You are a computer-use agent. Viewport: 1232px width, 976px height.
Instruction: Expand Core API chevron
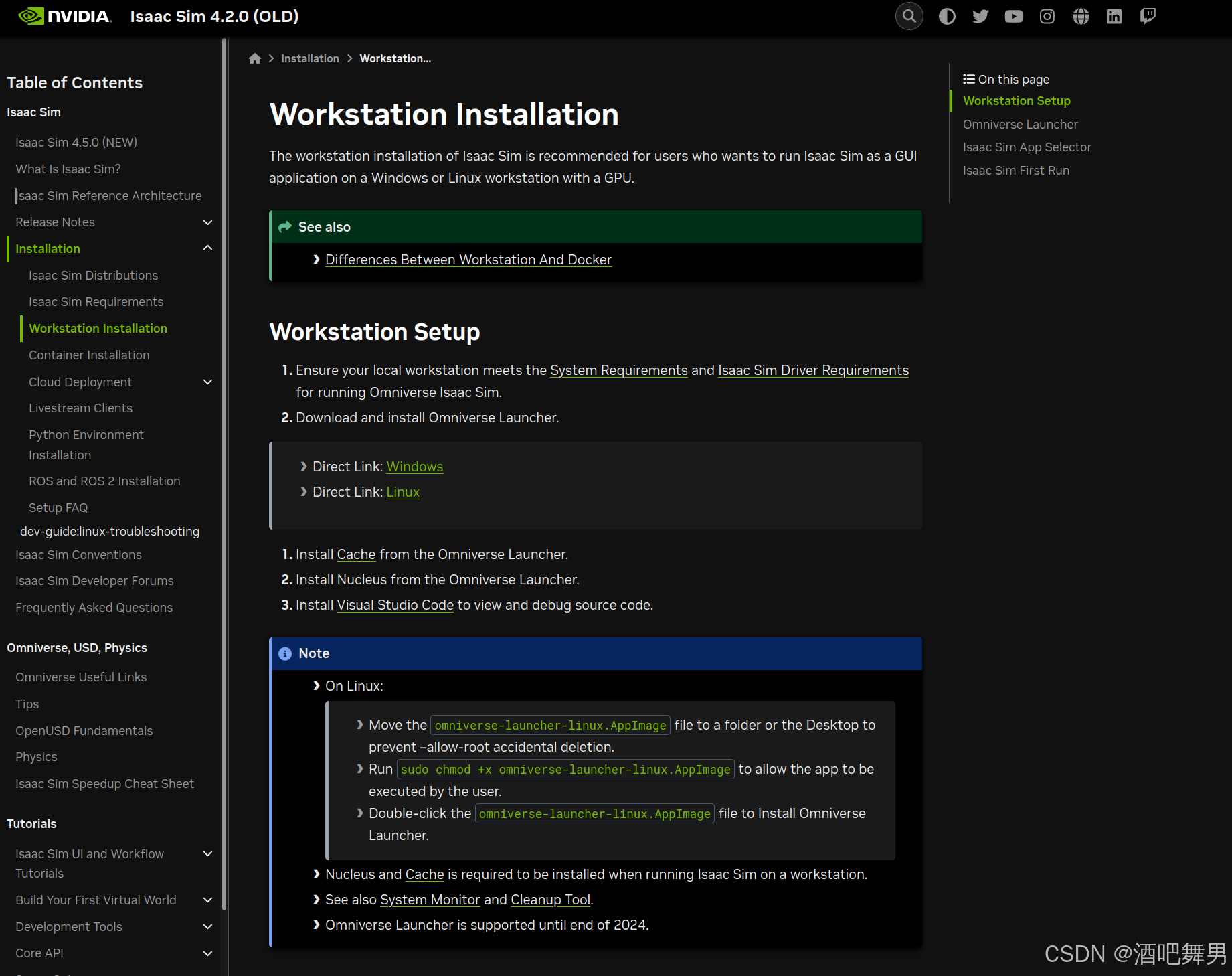click(x=207, y=953)
